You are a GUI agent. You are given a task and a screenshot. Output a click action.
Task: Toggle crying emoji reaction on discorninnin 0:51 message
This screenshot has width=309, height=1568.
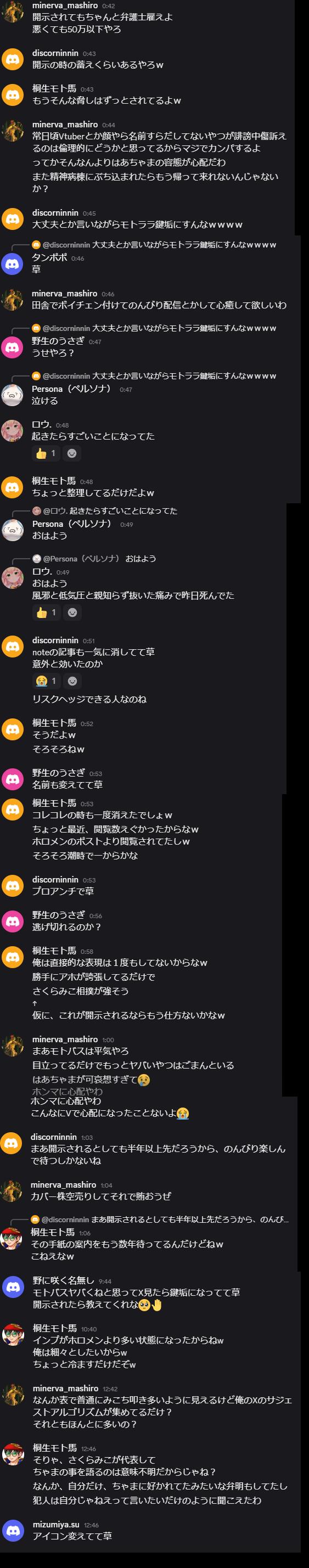tap(46, 681)
